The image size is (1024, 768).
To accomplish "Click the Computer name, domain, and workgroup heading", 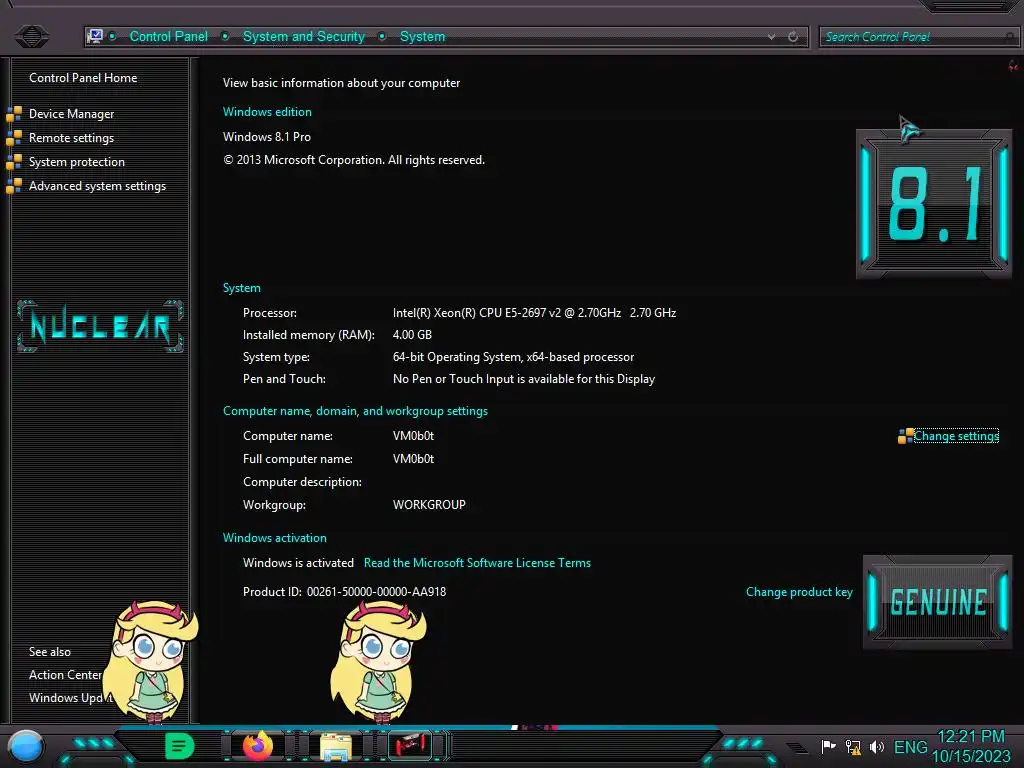I will (355, 411).
